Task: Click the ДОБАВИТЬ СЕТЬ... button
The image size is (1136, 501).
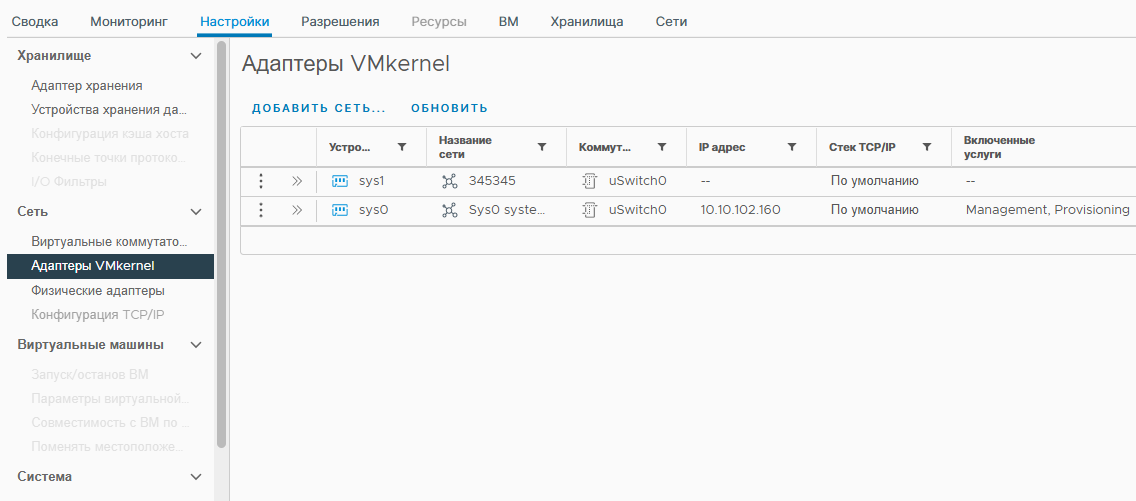Action: [319, 109]
